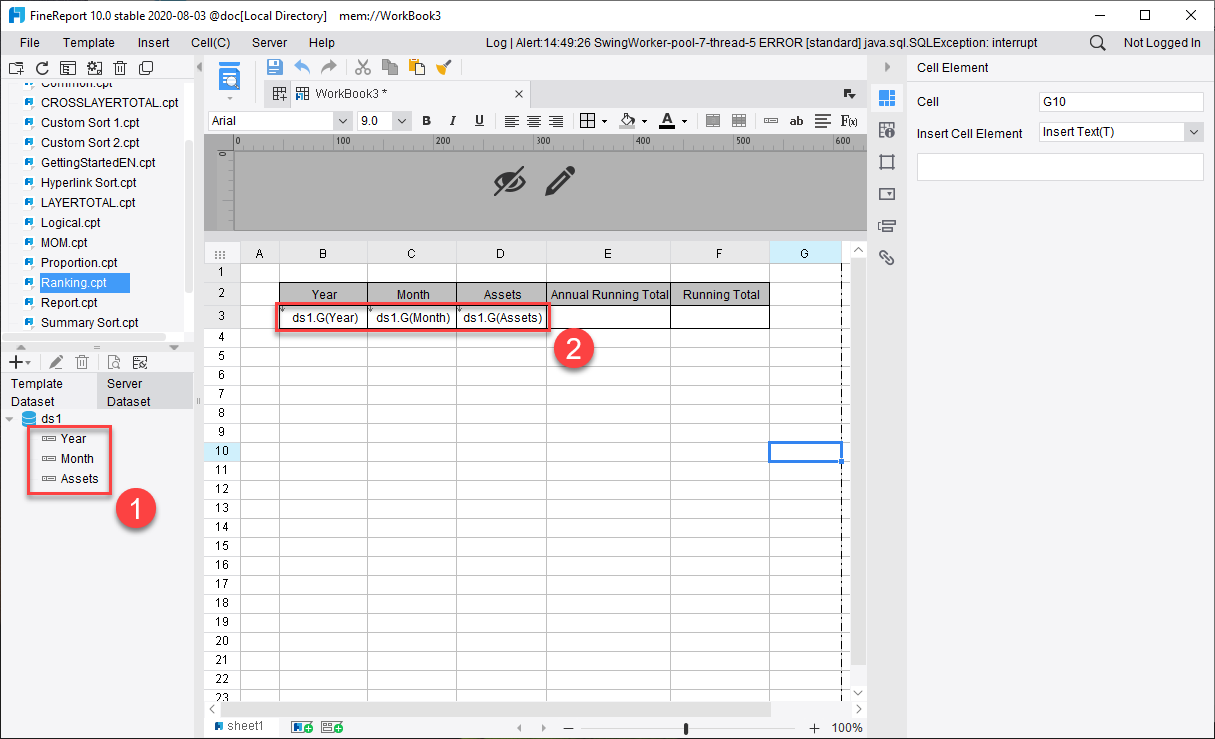Open Cell Attributes panel icon
The width and height of the screenshot is (1215, 739).
(887, 130)
